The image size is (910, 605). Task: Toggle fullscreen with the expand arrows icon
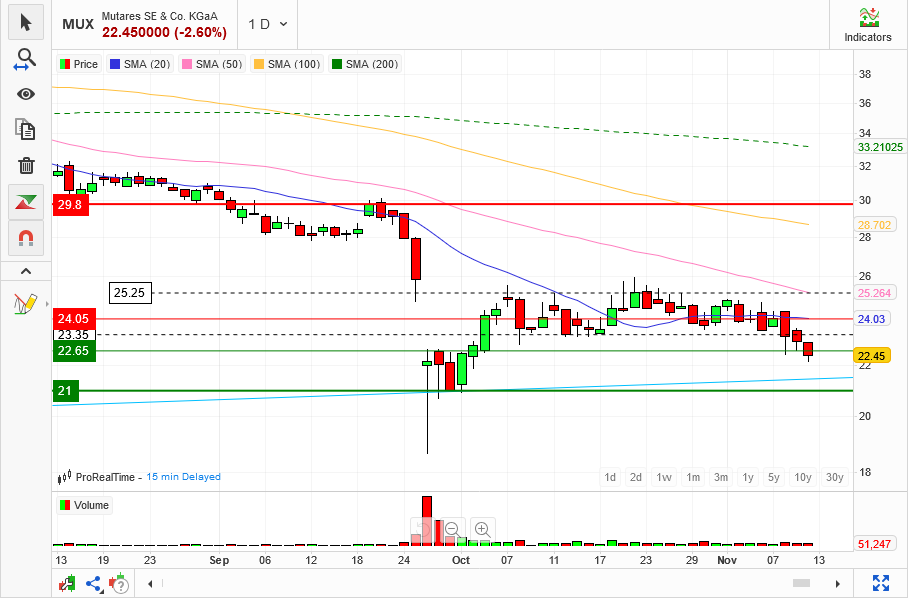tap(881, 583)
